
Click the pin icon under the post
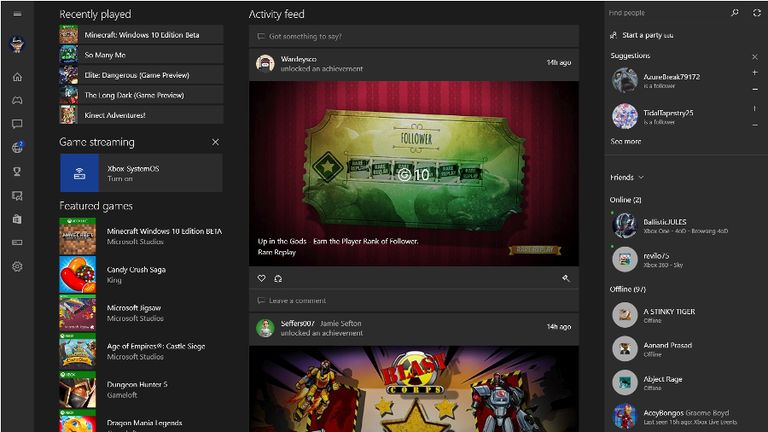click(566, 278)
